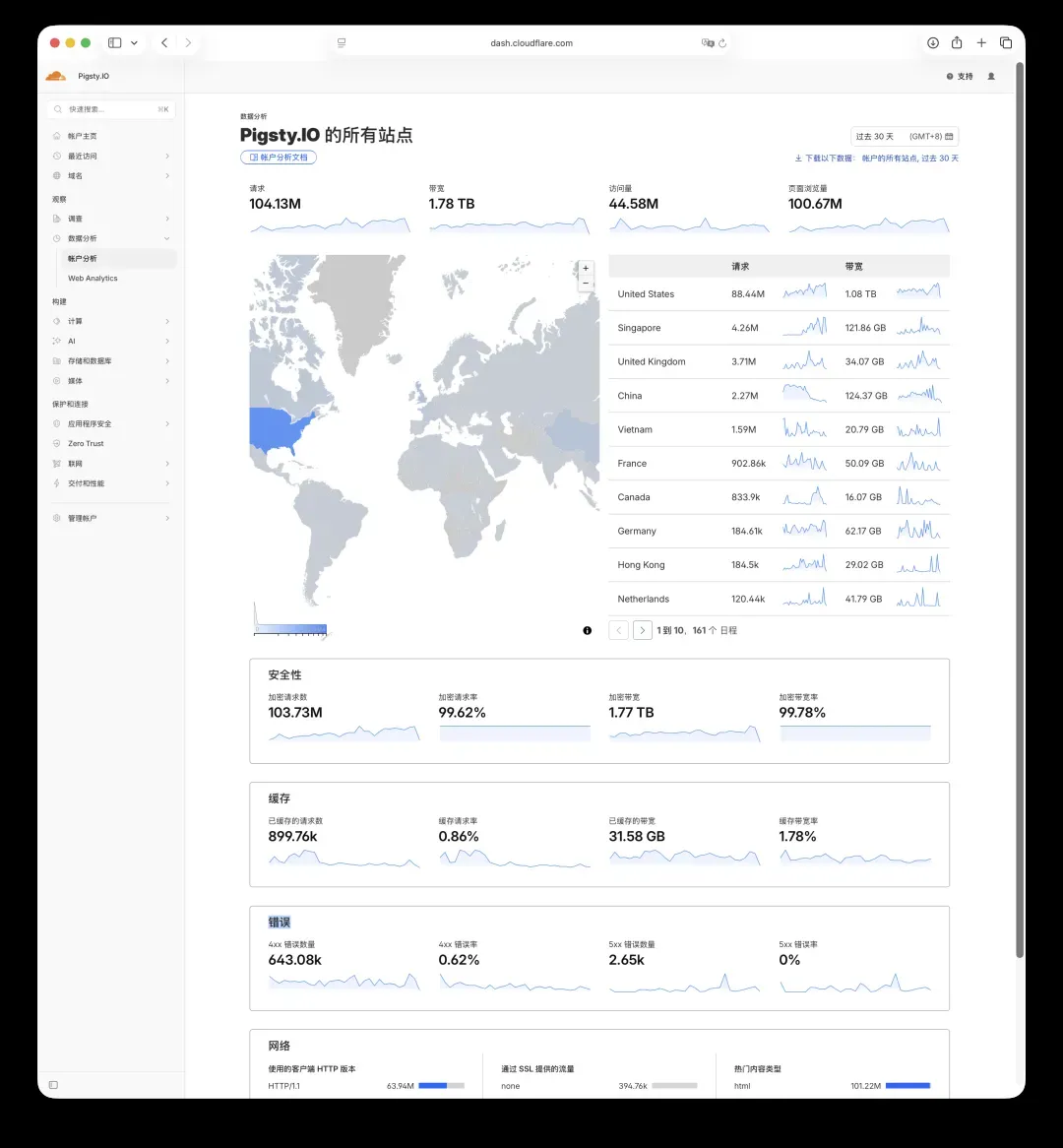Go back with Safari back arrow

click(164, 43)
